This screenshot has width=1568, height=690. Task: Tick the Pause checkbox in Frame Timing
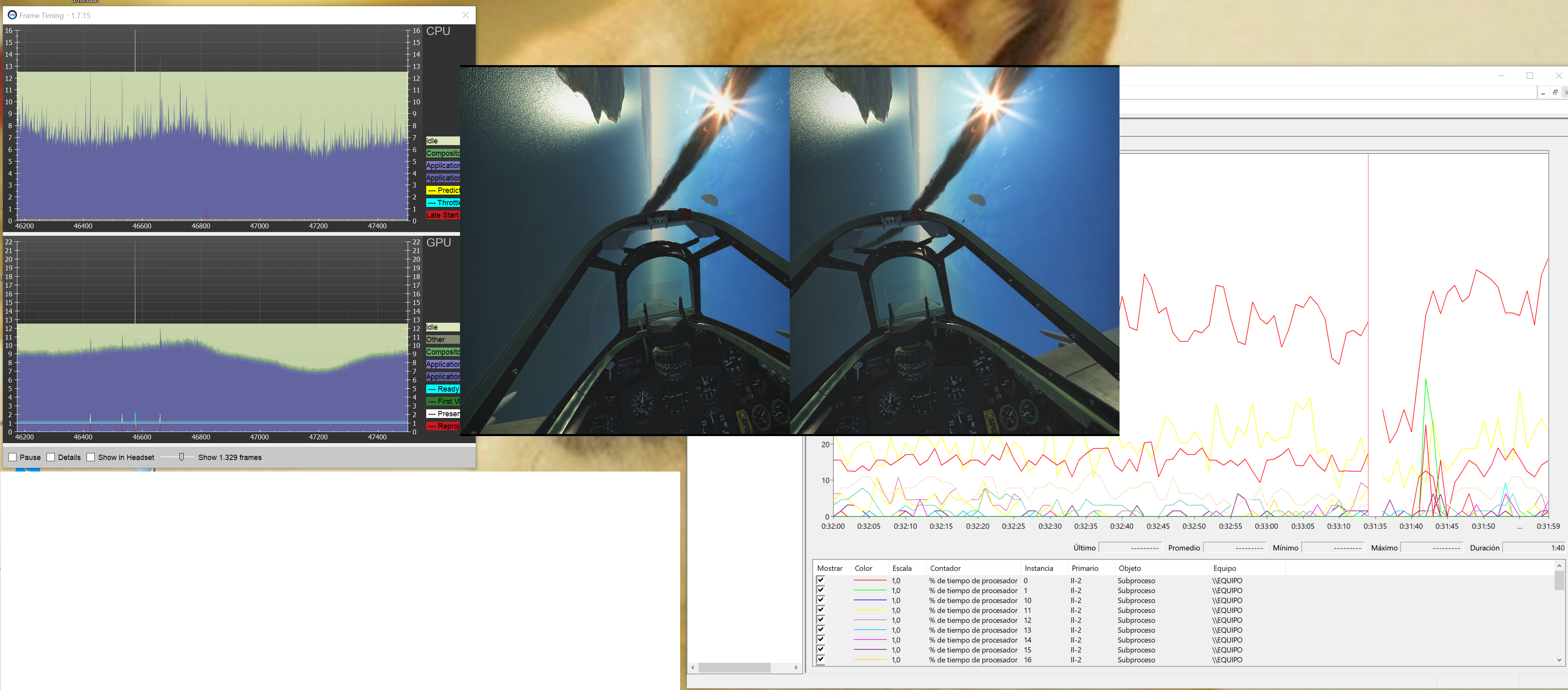coord(12,457)
